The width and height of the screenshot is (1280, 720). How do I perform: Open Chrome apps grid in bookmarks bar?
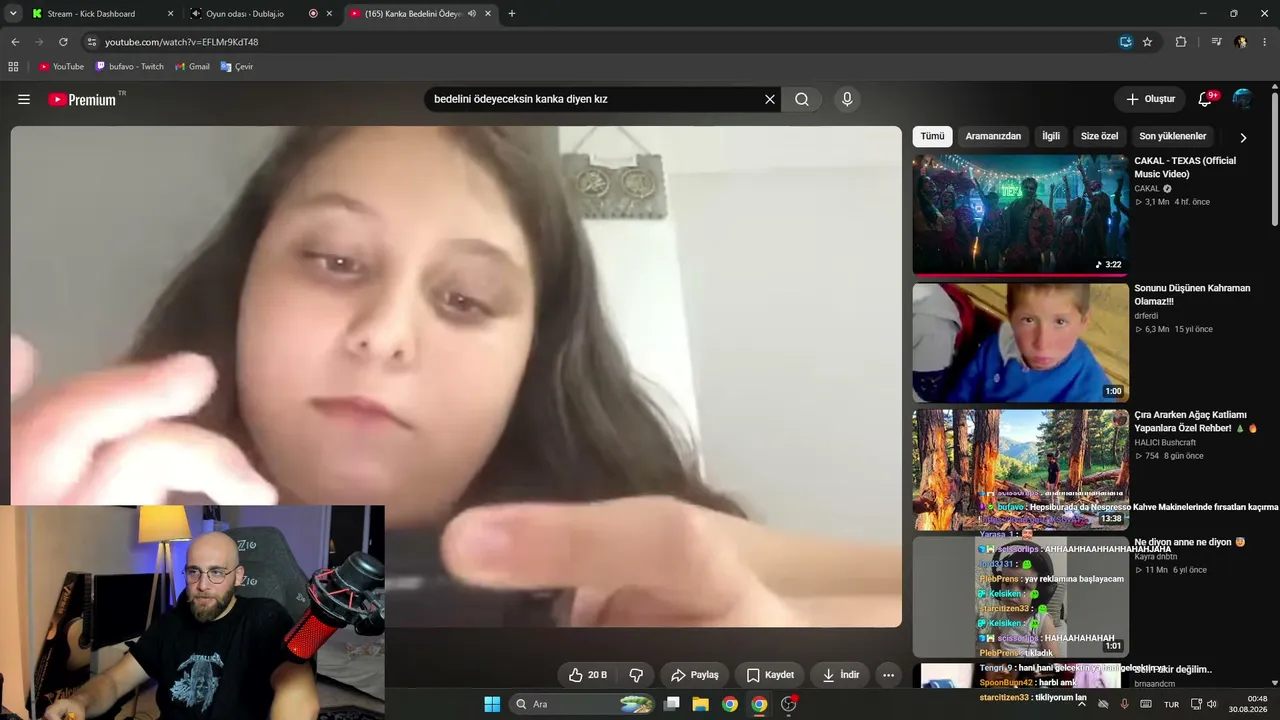[13, 67]
